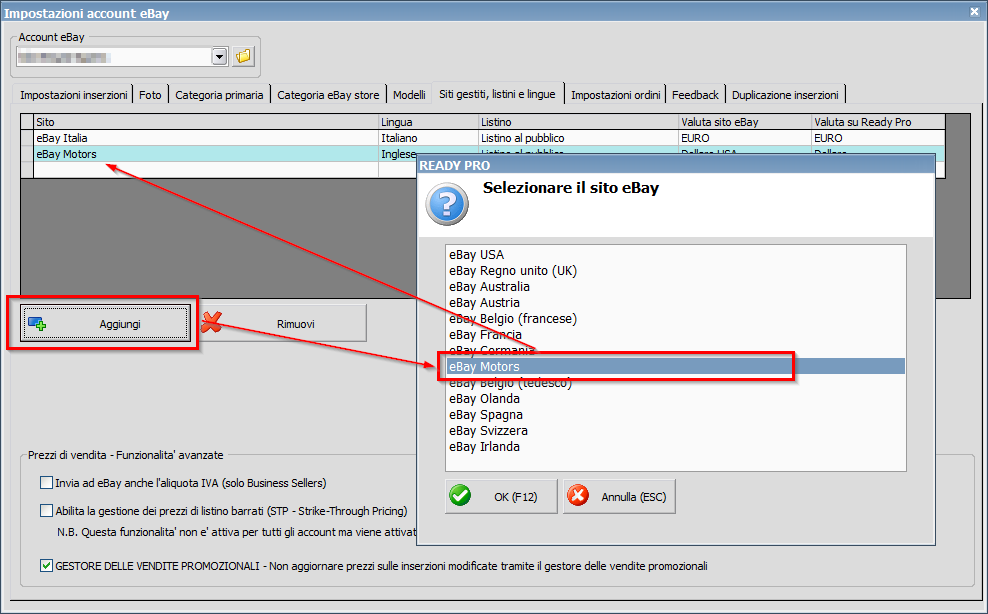
Task: Choose eBay Regno unito (UK)
Action: [675, 270]
